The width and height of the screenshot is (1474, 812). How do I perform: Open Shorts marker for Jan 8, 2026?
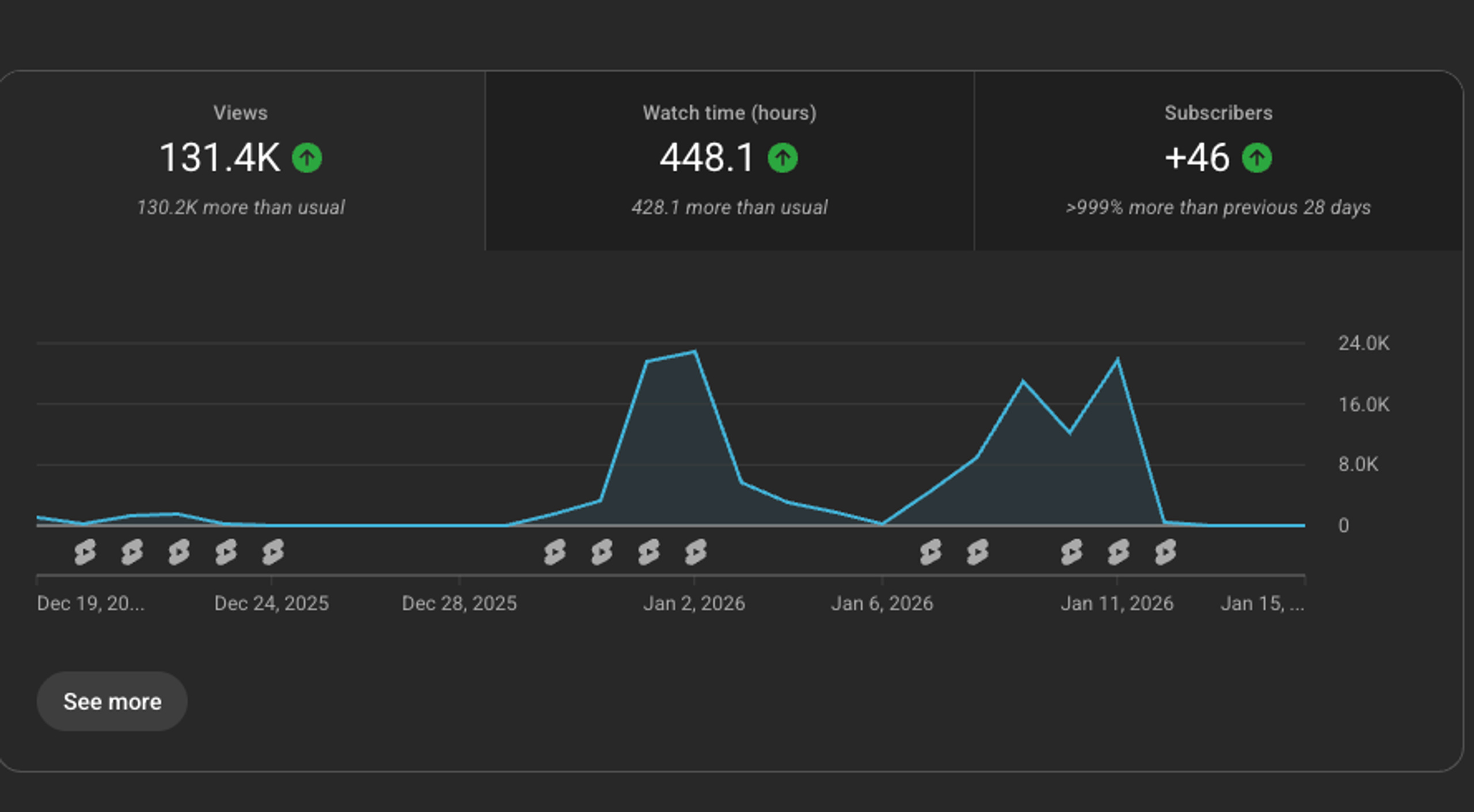click(x=978, y=552)
